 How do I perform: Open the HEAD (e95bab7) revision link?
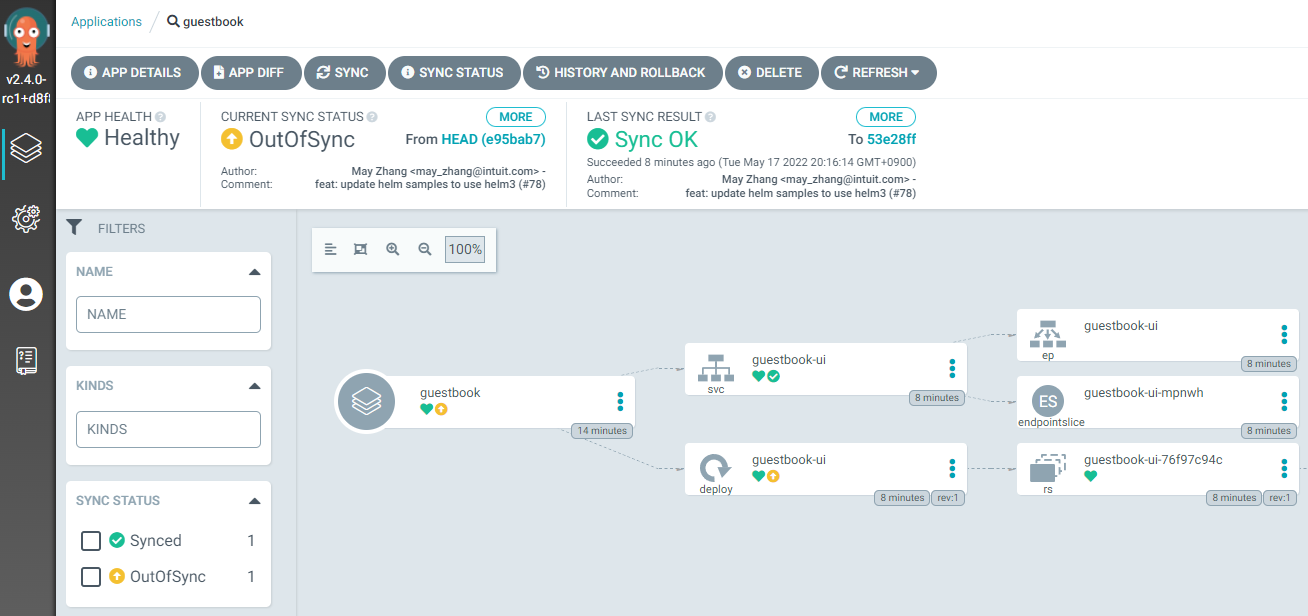494,140
